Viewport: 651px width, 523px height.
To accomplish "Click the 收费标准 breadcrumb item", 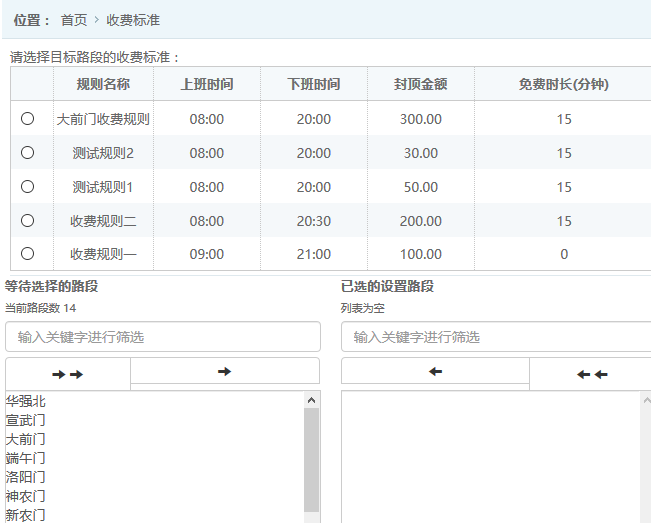I will 133,20.
